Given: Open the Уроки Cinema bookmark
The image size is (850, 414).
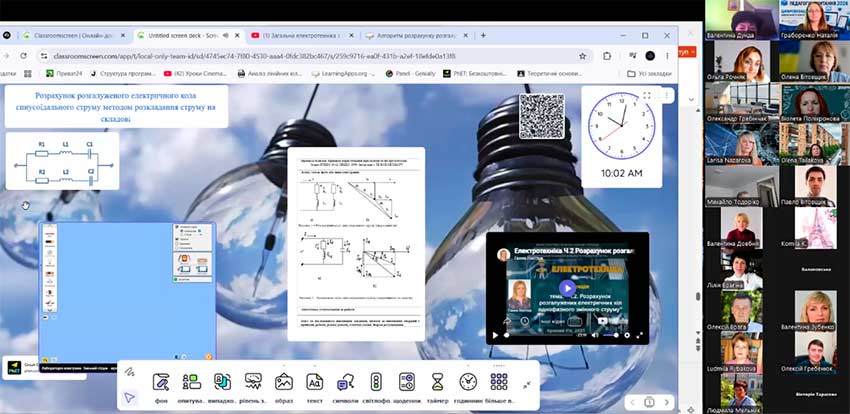Looking at the screenshot, I should click(196, 74).
